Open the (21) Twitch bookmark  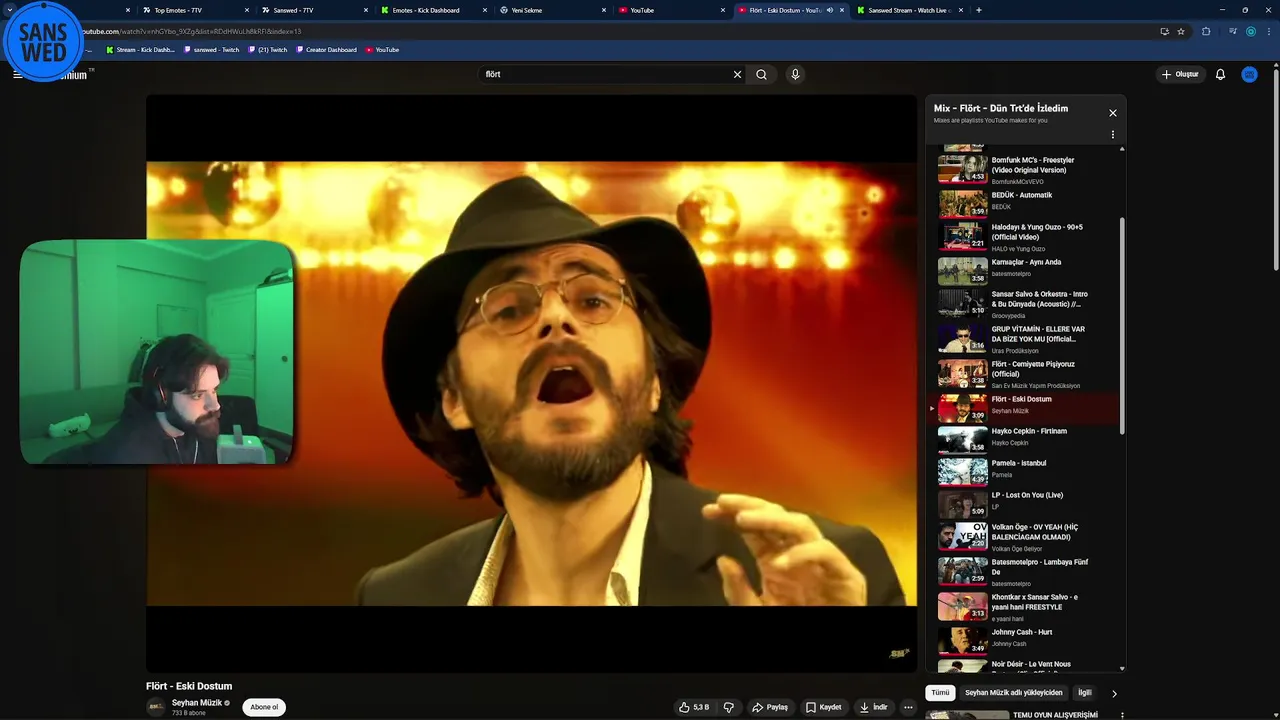tap(267, 50)
